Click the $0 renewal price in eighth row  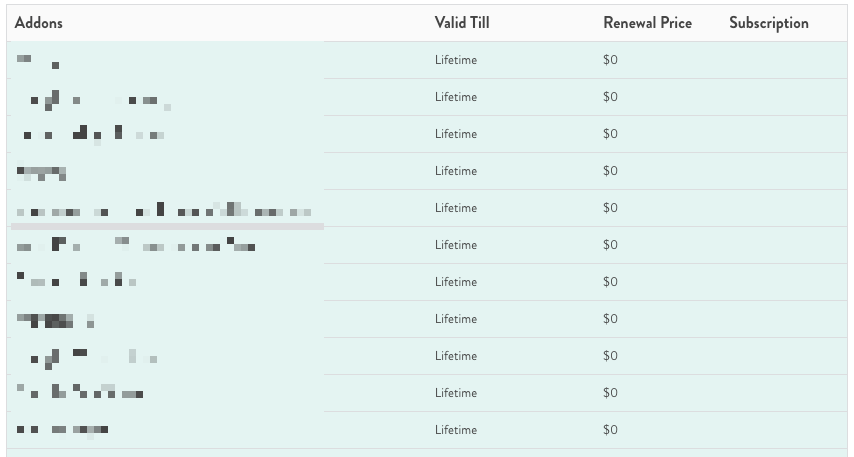pyautogui.click(x=610, y=319)
